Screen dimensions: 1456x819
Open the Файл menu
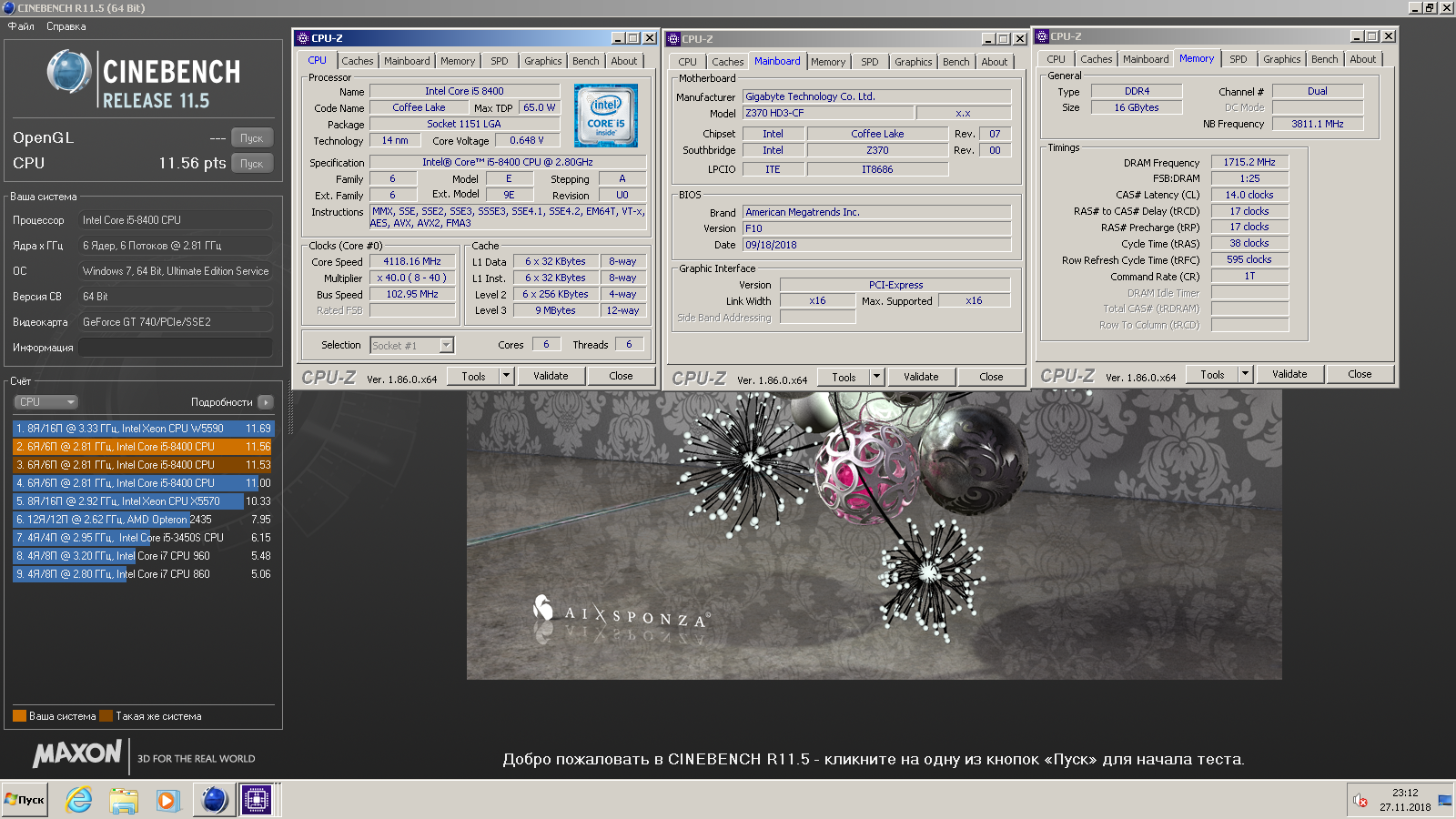21,26
